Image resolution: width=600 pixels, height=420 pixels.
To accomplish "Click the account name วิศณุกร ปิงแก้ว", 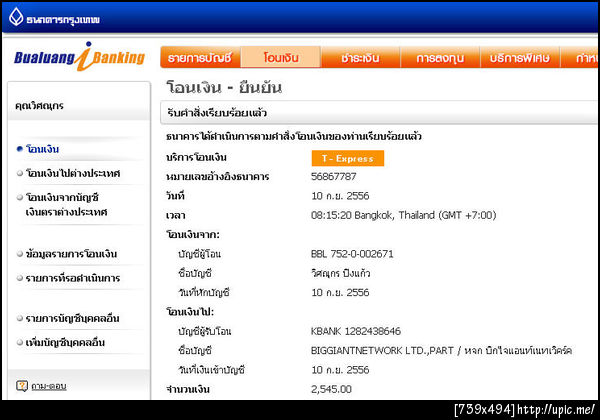I will [341, 273].
